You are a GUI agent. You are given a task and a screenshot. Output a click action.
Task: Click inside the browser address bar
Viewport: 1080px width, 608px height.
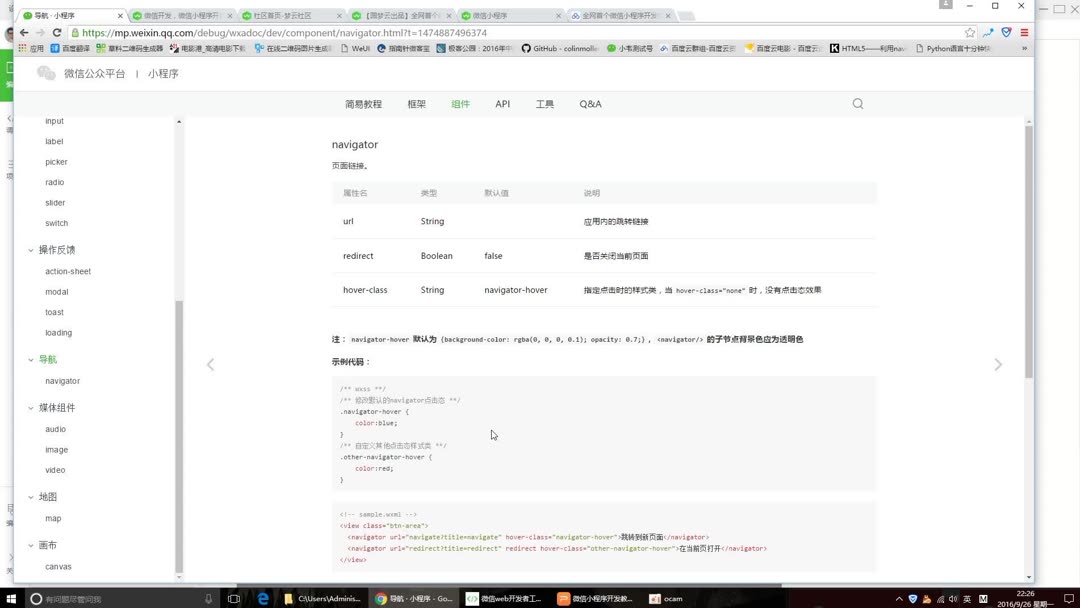tap(300, 32)
